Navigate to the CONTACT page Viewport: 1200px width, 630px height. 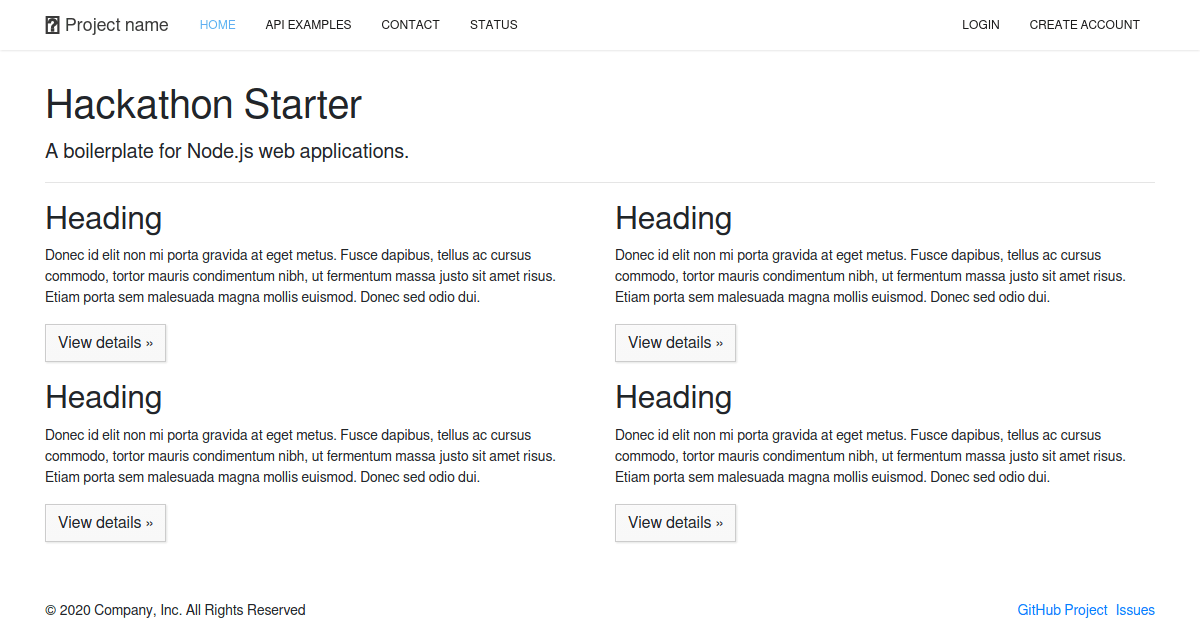coord(410,25)
